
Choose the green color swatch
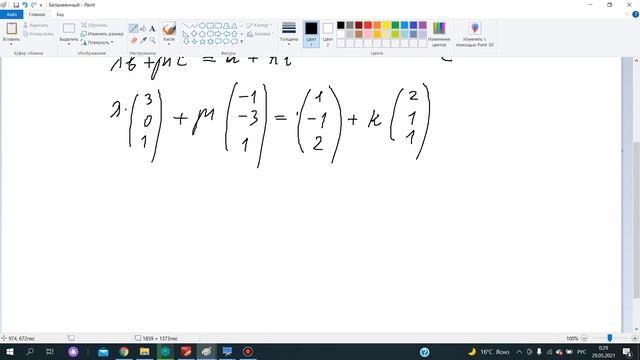click(395, 25)
